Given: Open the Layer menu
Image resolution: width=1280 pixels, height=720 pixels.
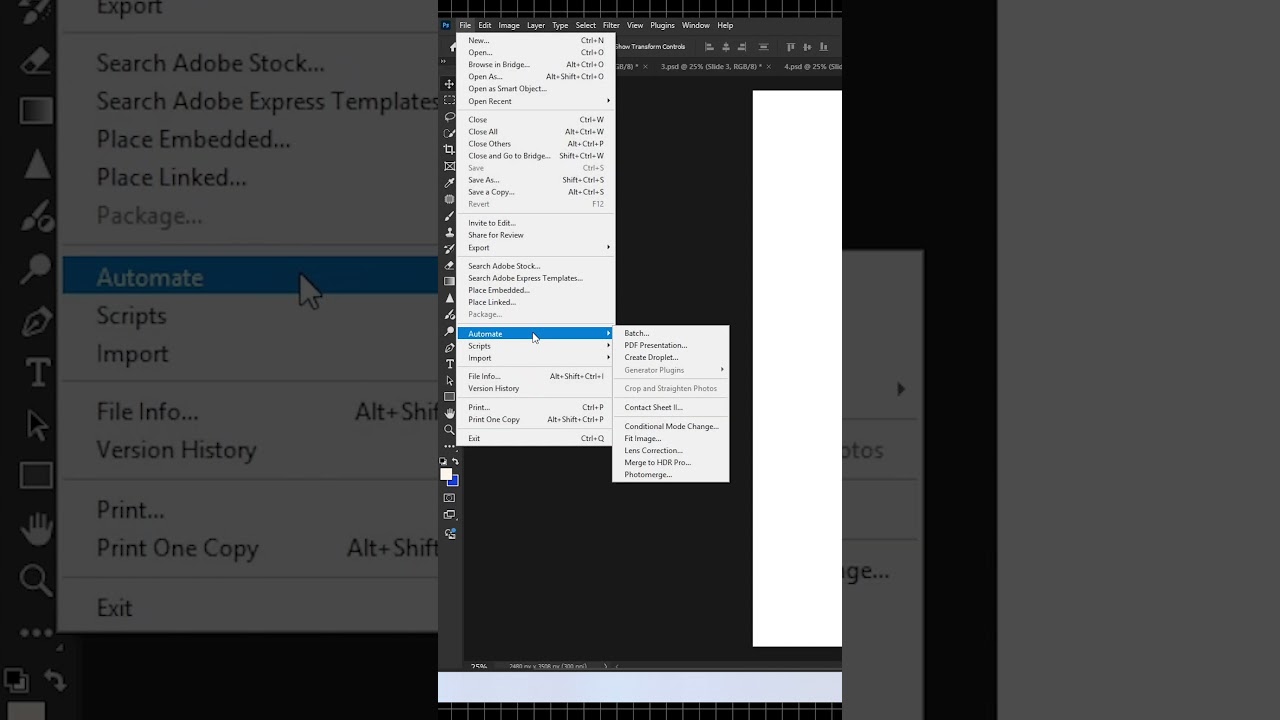Looking at the screenshot, I should (536, 25).
